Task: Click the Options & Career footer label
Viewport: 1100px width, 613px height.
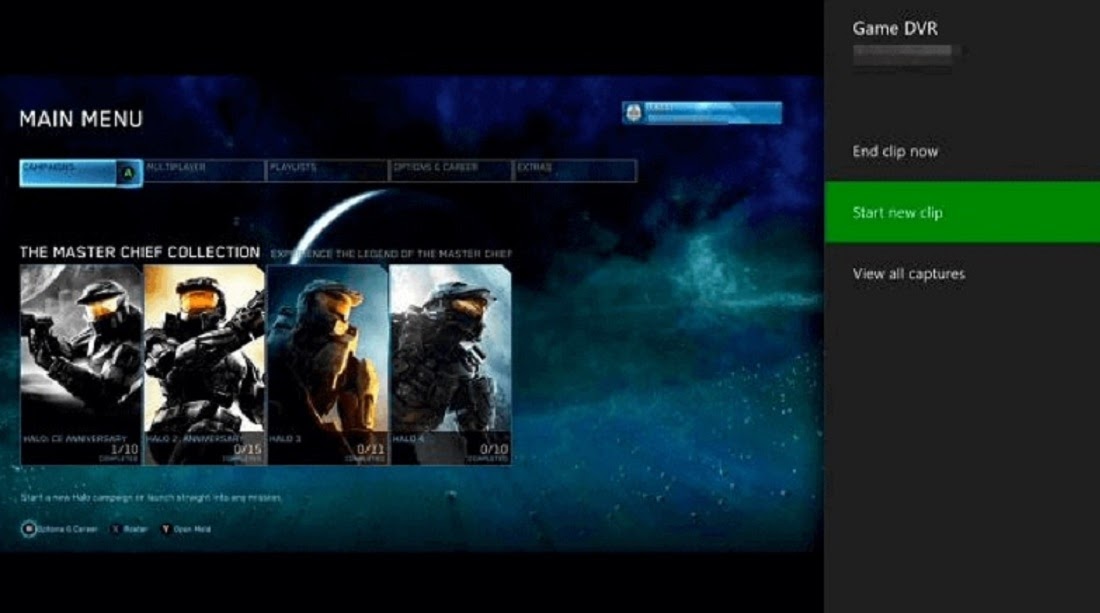Action: (x=67, y=529)
